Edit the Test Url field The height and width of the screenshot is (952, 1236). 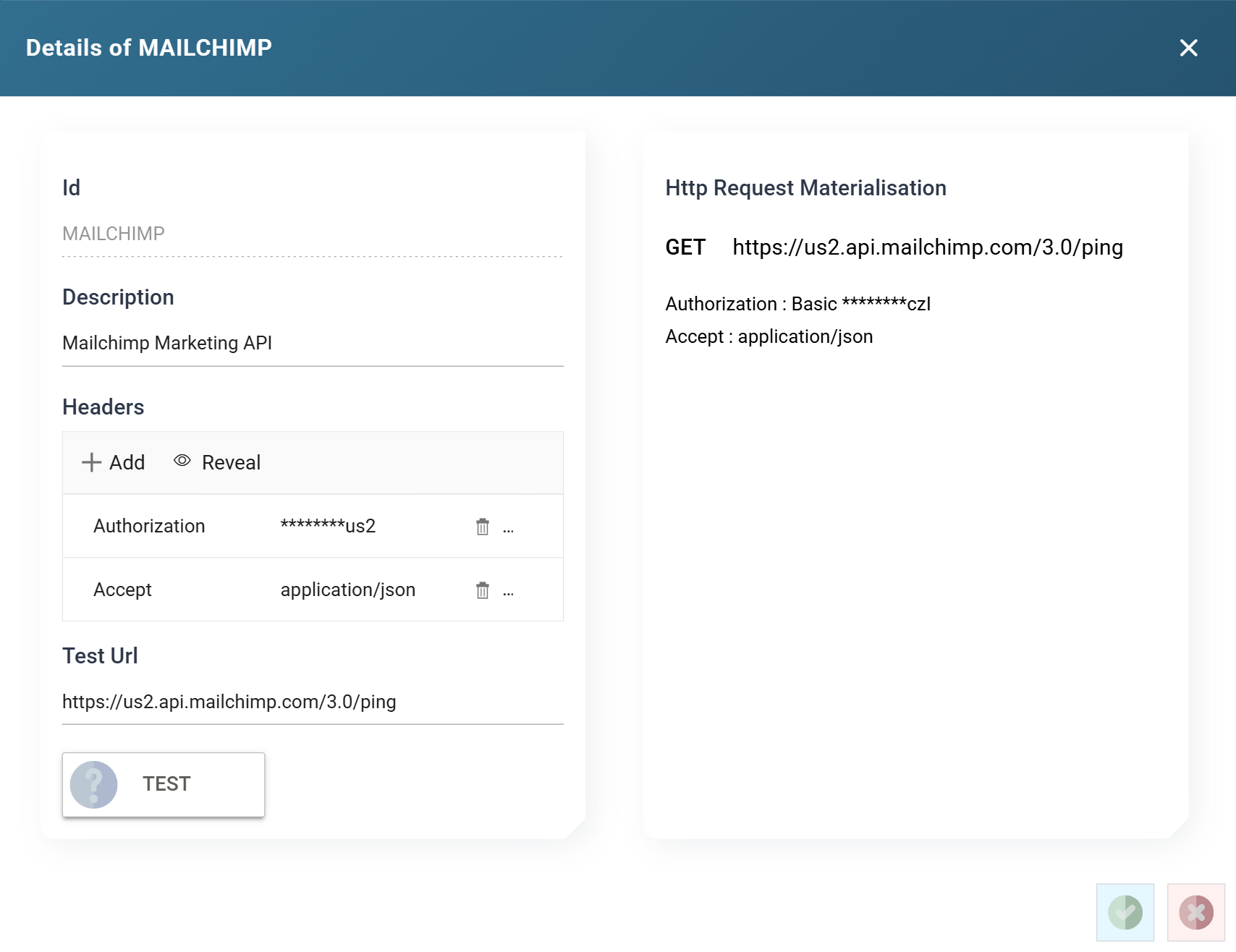[313, 702]
